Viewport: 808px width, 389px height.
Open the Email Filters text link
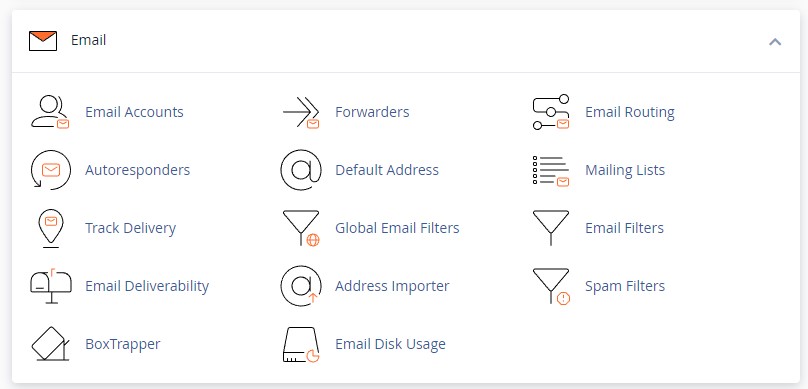pyautogui.click(x=625, y=228)
